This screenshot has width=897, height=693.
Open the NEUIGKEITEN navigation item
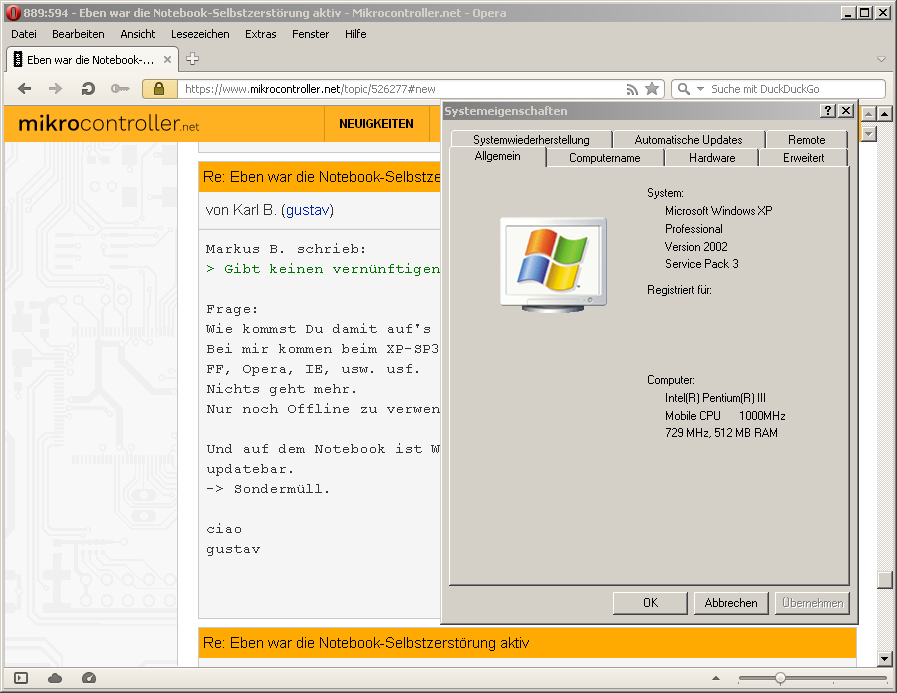click(376, 124)
